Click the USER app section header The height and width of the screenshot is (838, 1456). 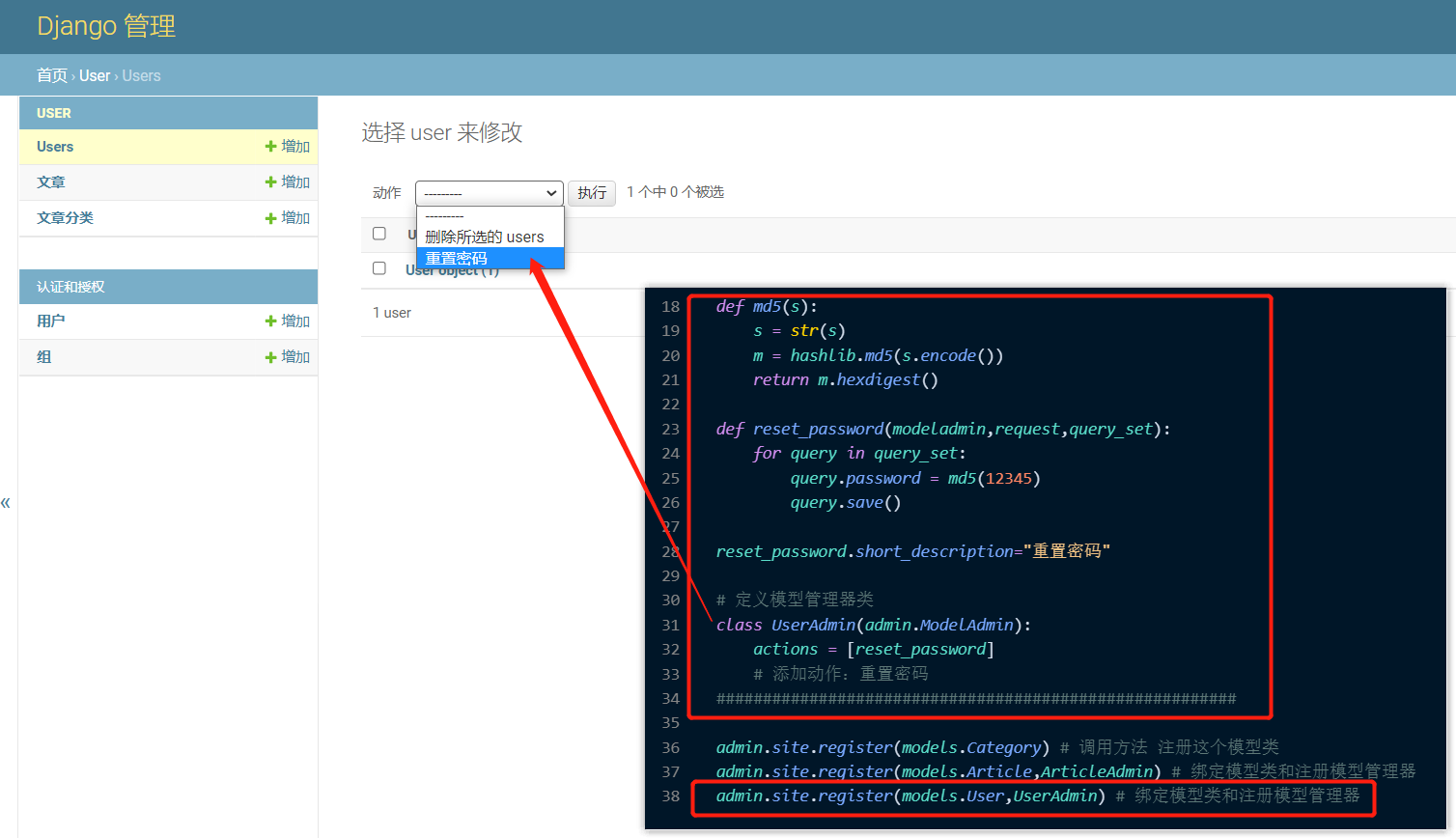pos(54,113)
